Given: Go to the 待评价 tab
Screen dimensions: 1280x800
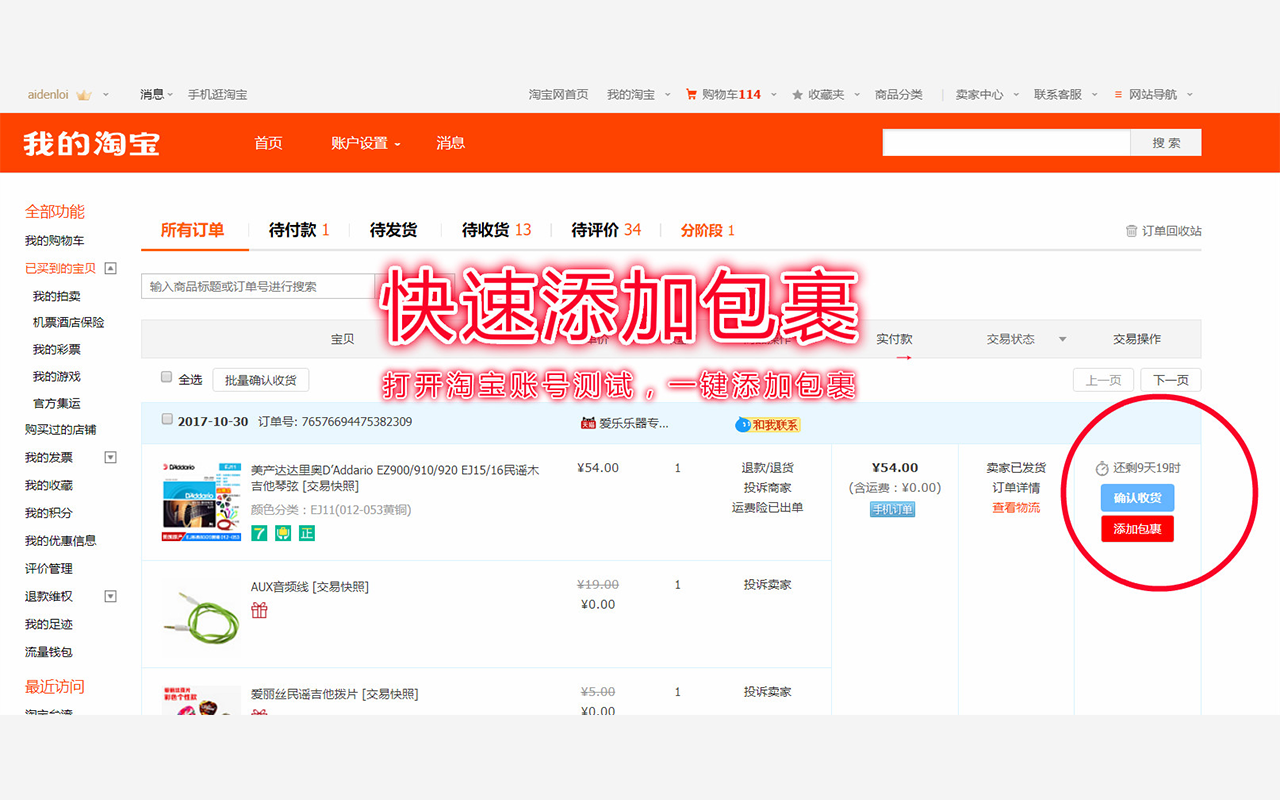Looking at the screenshot, I should (606, 230).
